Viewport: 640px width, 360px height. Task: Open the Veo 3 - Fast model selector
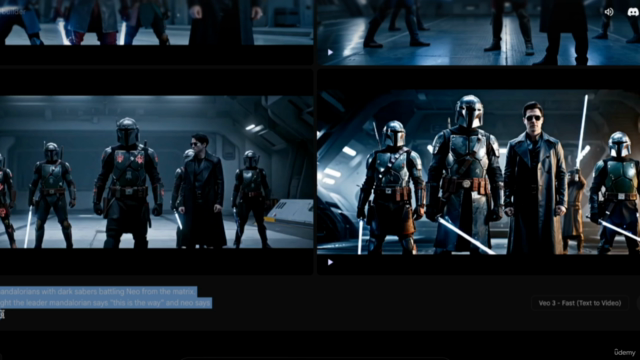(x=580, y=303)
